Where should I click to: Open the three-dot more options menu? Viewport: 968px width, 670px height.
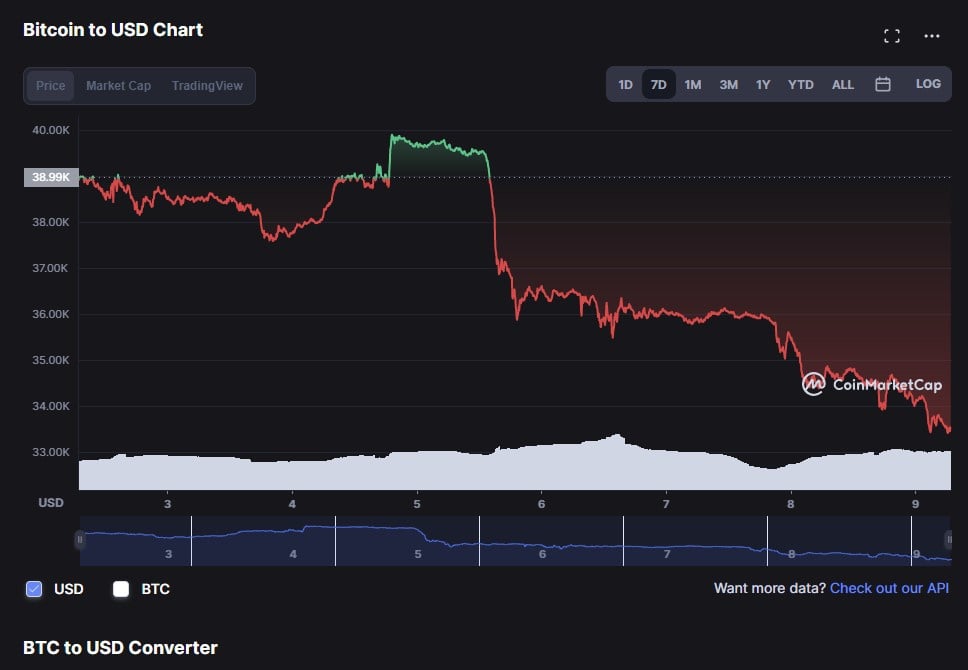click(x=932, y=36)
